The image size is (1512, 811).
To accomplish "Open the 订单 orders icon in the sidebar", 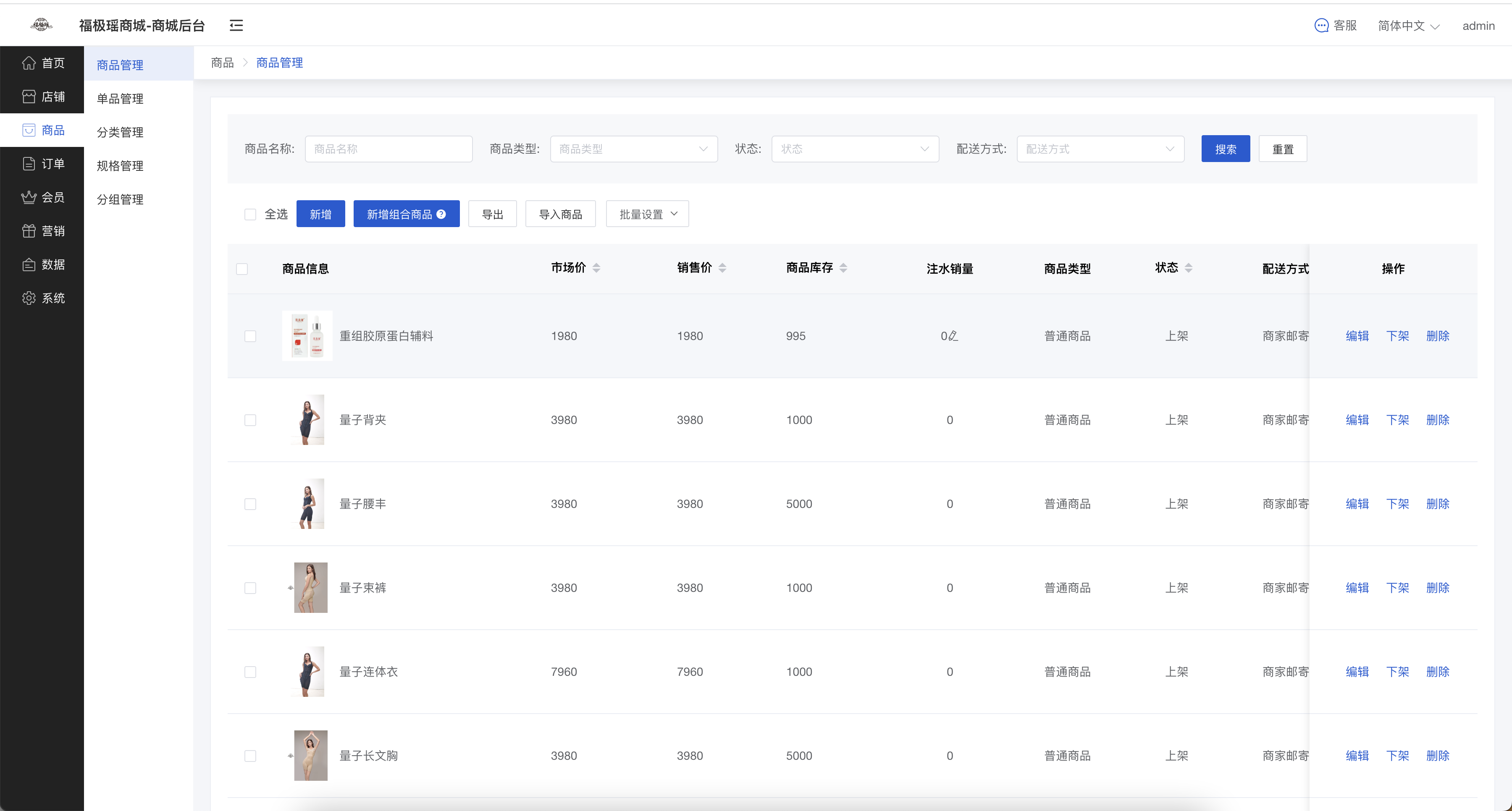I will tap(29, 163).
